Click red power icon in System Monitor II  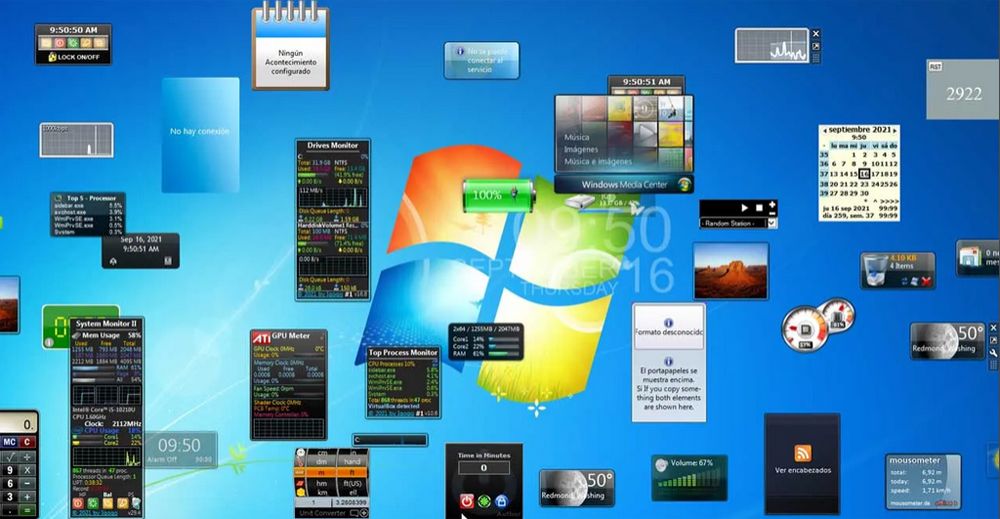coord(78,503)
